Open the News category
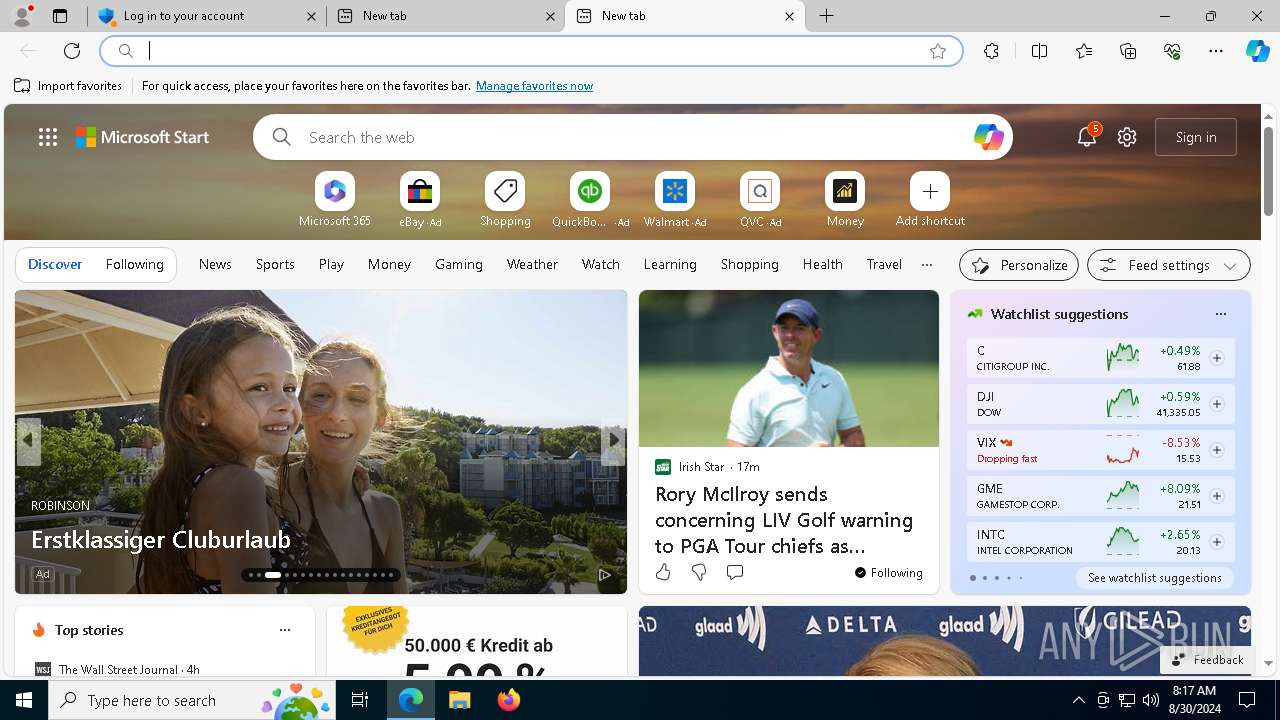This screenshot has width=1280, height=720. click(x=215, y=265)
